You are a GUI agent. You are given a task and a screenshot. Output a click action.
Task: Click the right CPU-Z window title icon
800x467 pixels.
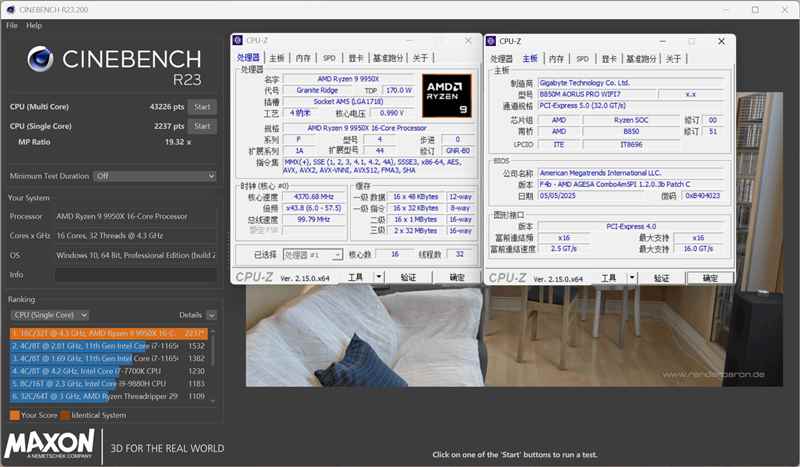coord(491,41)
